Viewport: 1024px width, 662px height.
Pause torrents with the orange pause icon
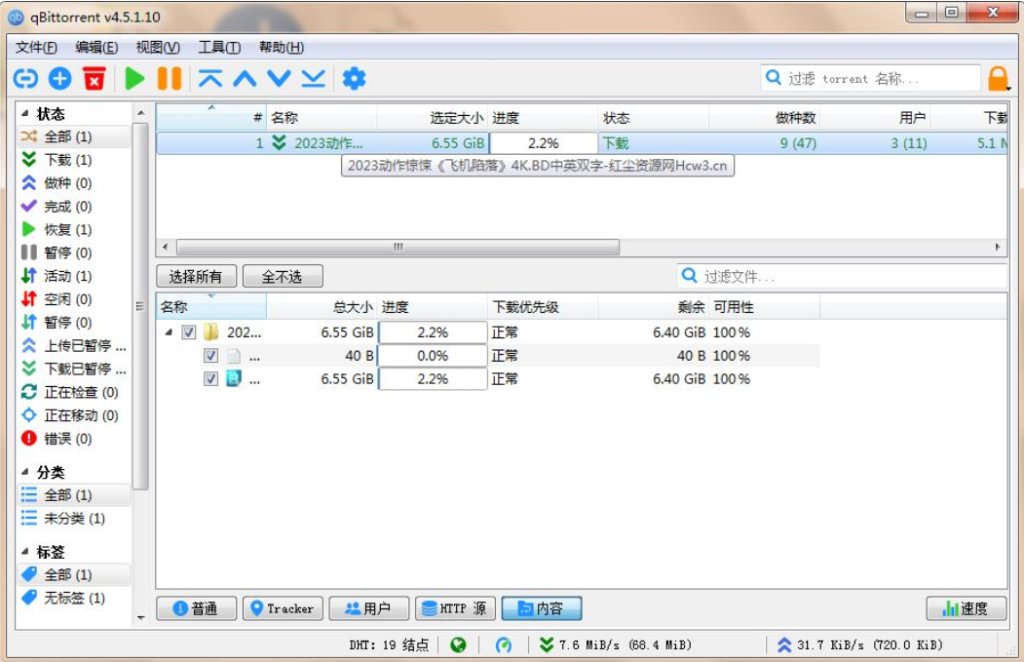click(169, 78)
